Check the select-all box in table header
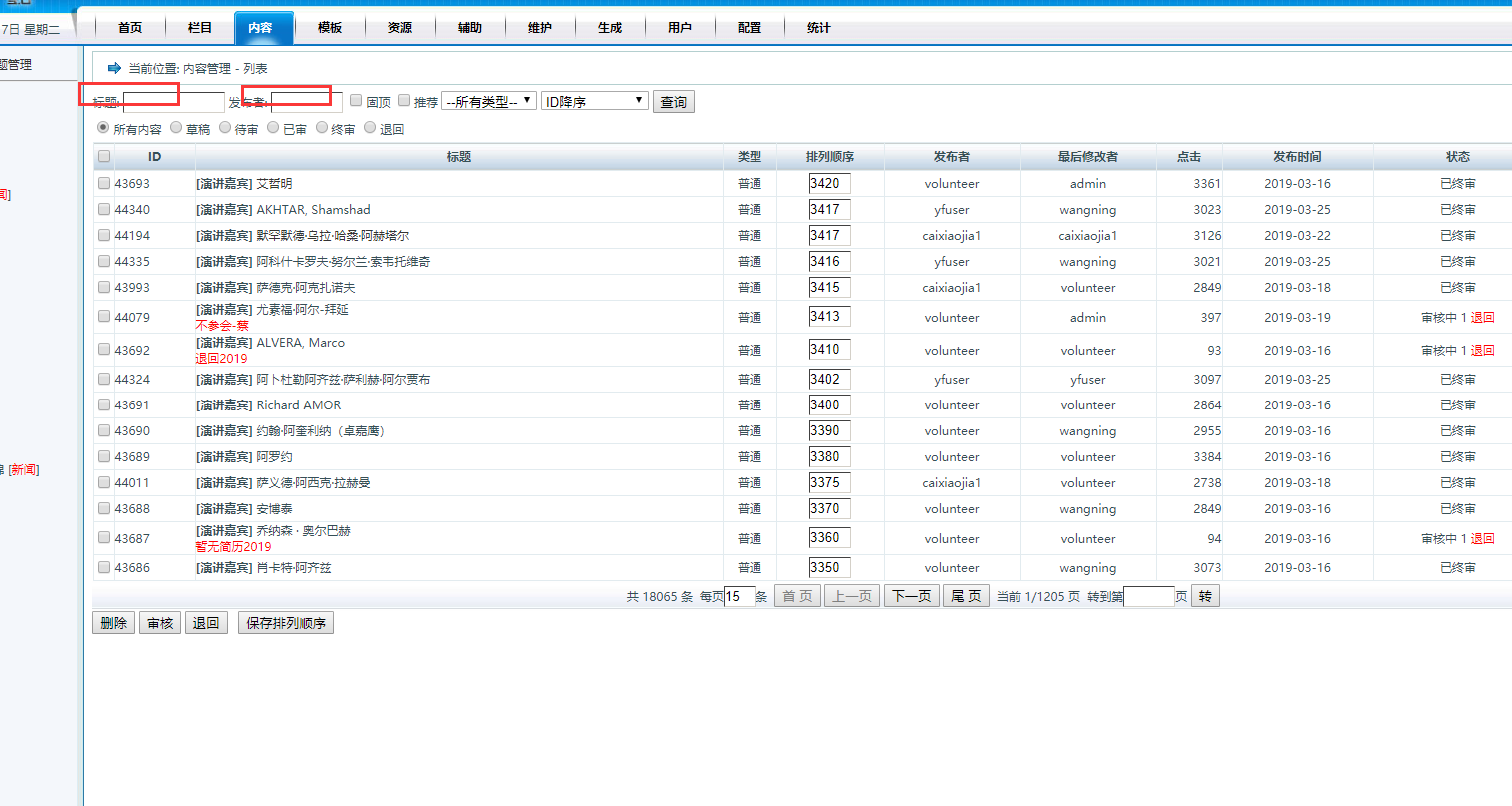Screen dimensions: 1512x806 pyautogui.click(x=104, y=157)
